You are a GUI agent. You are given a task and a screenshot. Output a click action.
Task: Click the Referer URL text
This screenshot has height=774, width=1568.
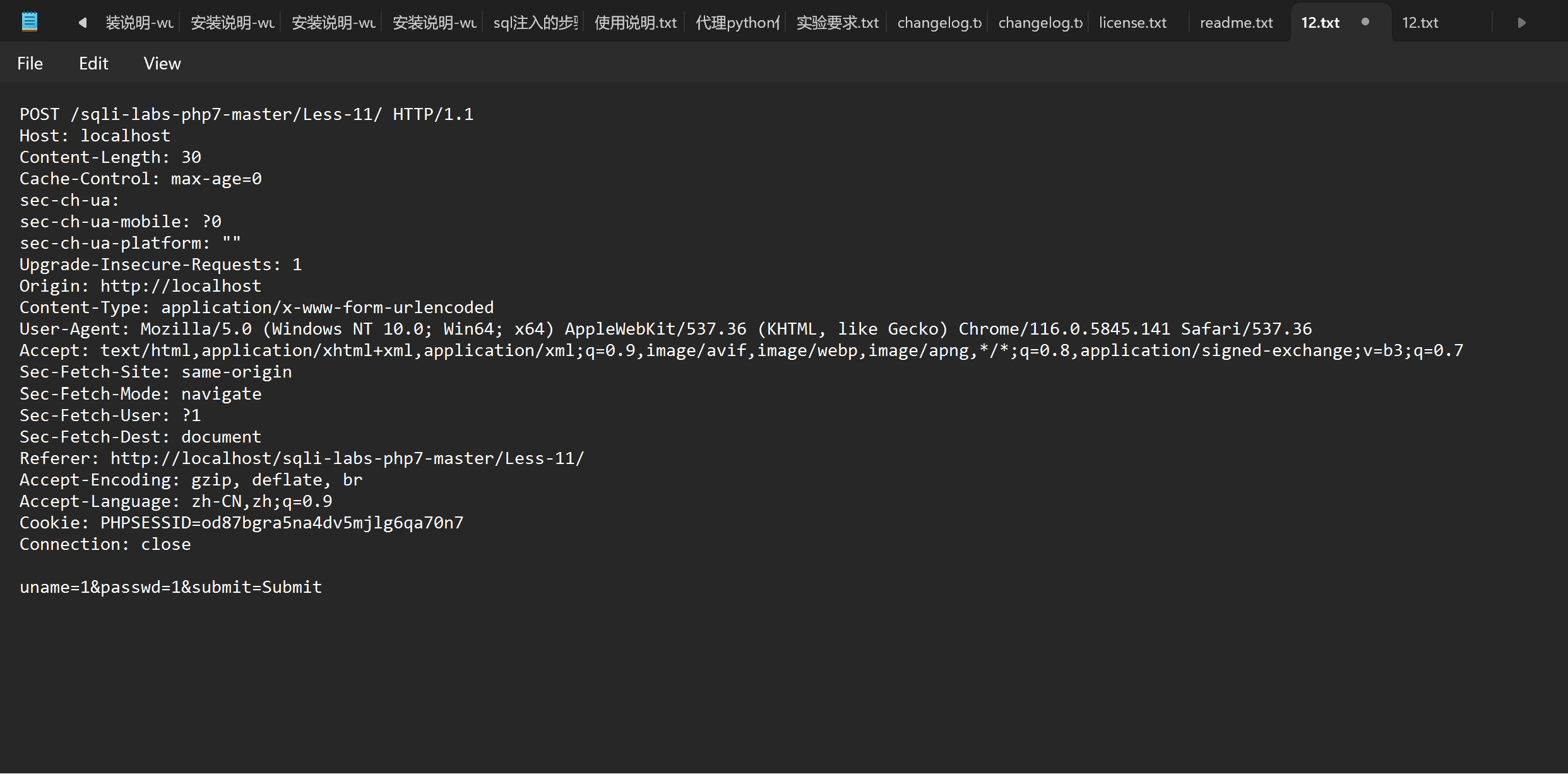coord(347,458)
